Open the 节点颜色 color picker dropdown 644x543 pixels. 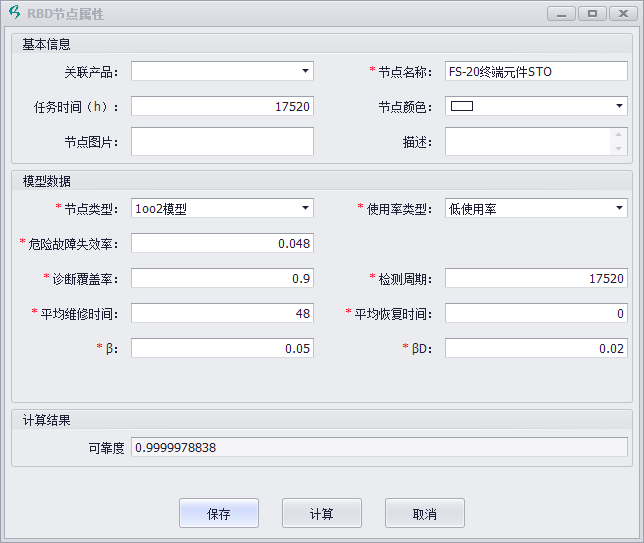(619, 106)
